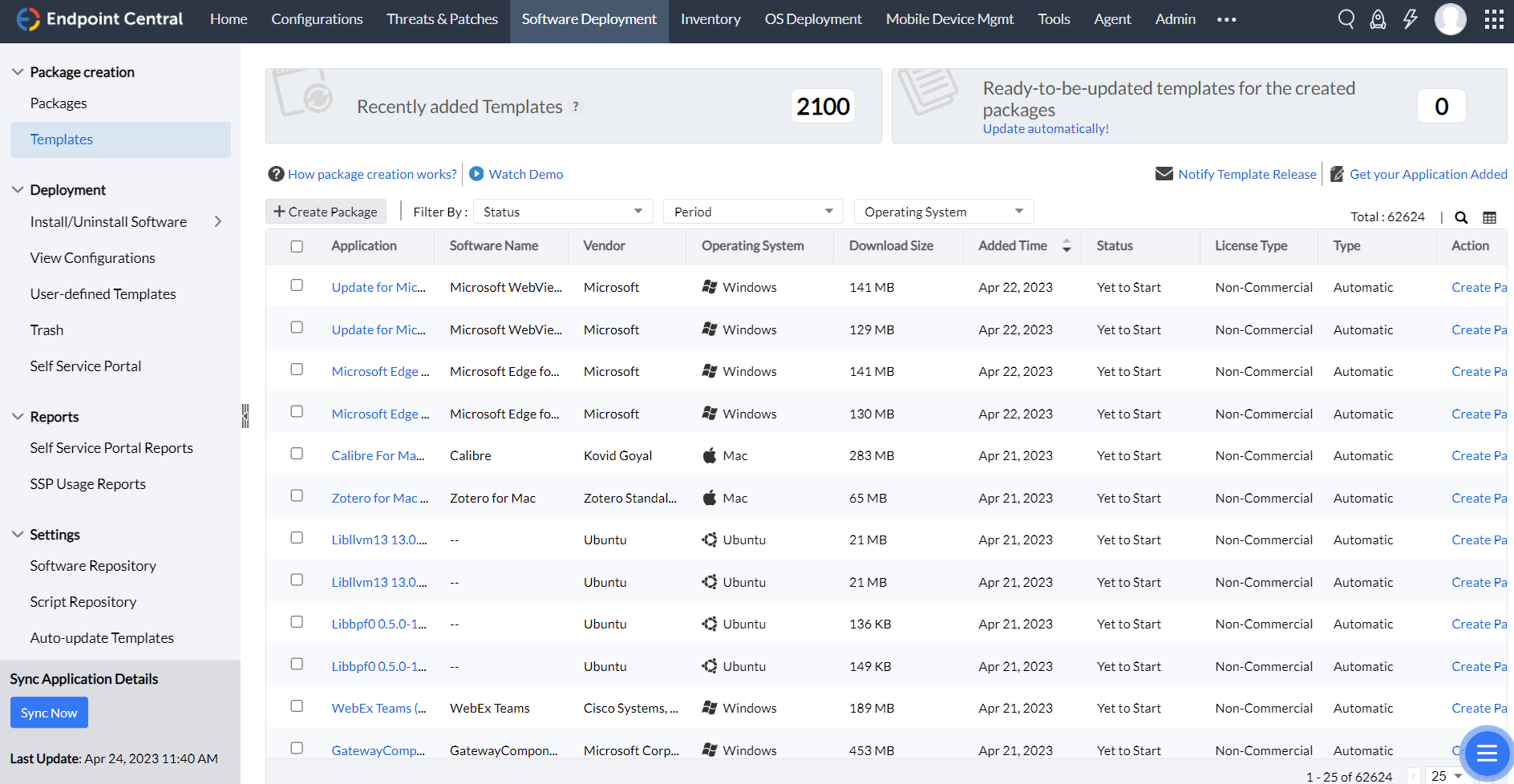Screen dimensions: 1514x784
Task: Toggle the select-all checkbox in table header
Action: tap(297, 246)
